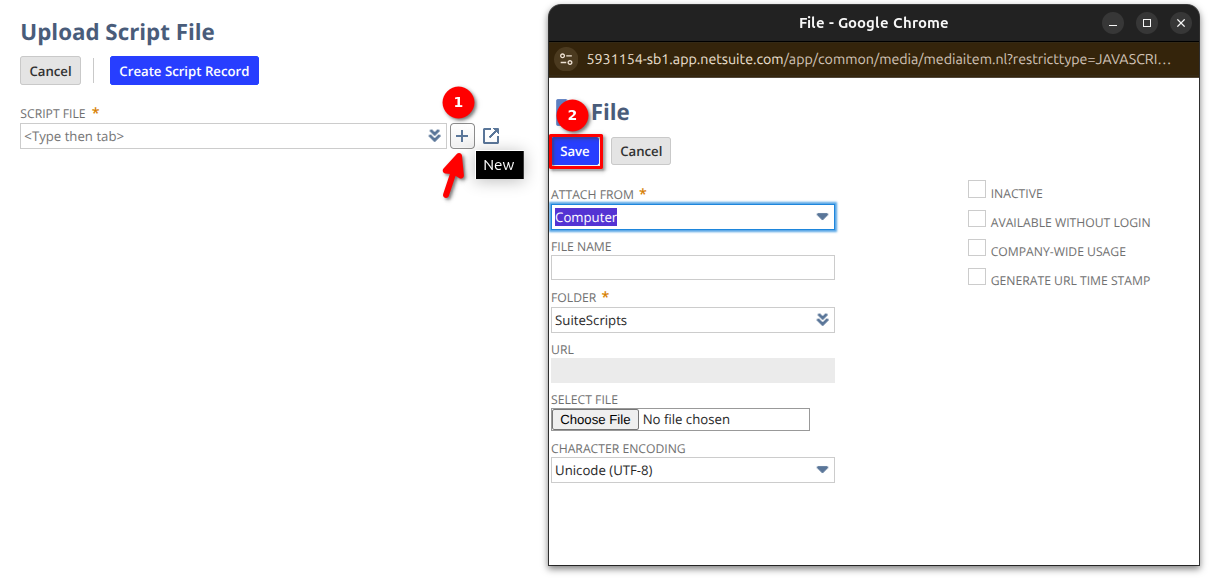Click 'No file chosen' text
The height and width of the screenshot is (581, 1214).
[x=686, y=419]
